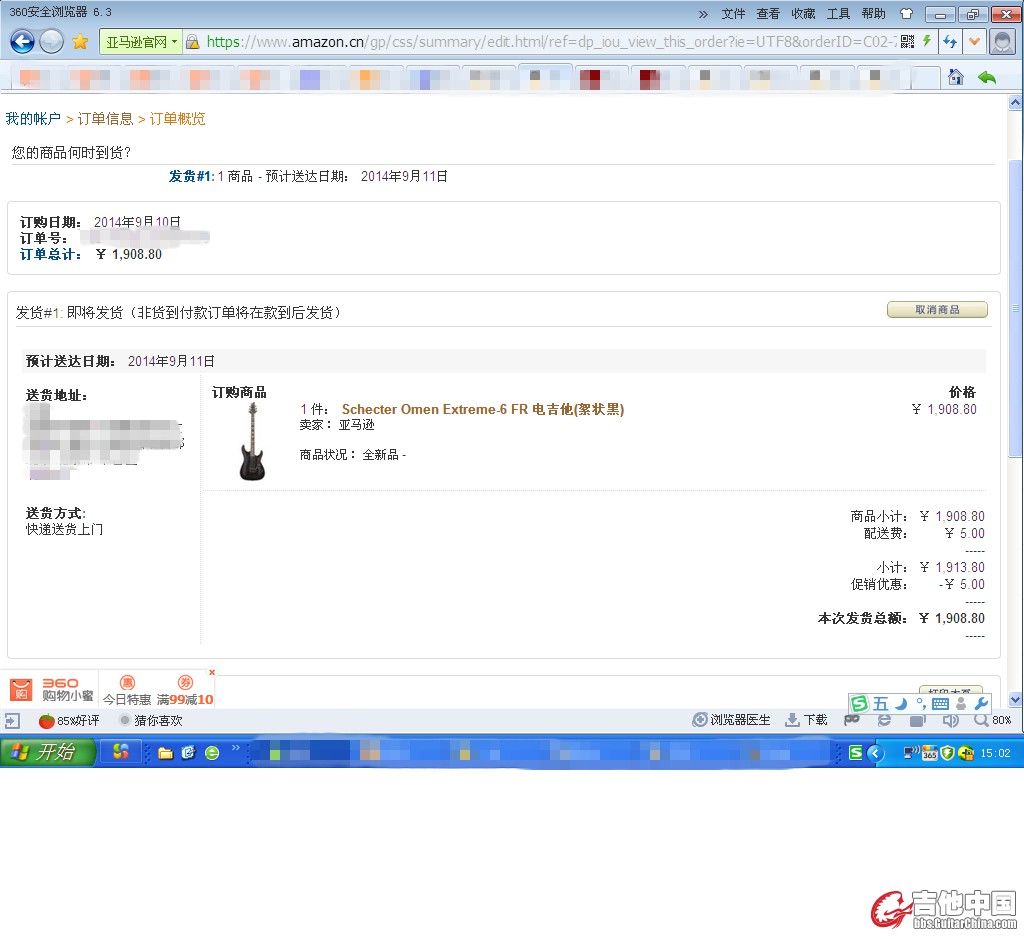Click the green S icon in system tray
The width and height of the screenshot is (1024, 939).
[x=856, y=753]
